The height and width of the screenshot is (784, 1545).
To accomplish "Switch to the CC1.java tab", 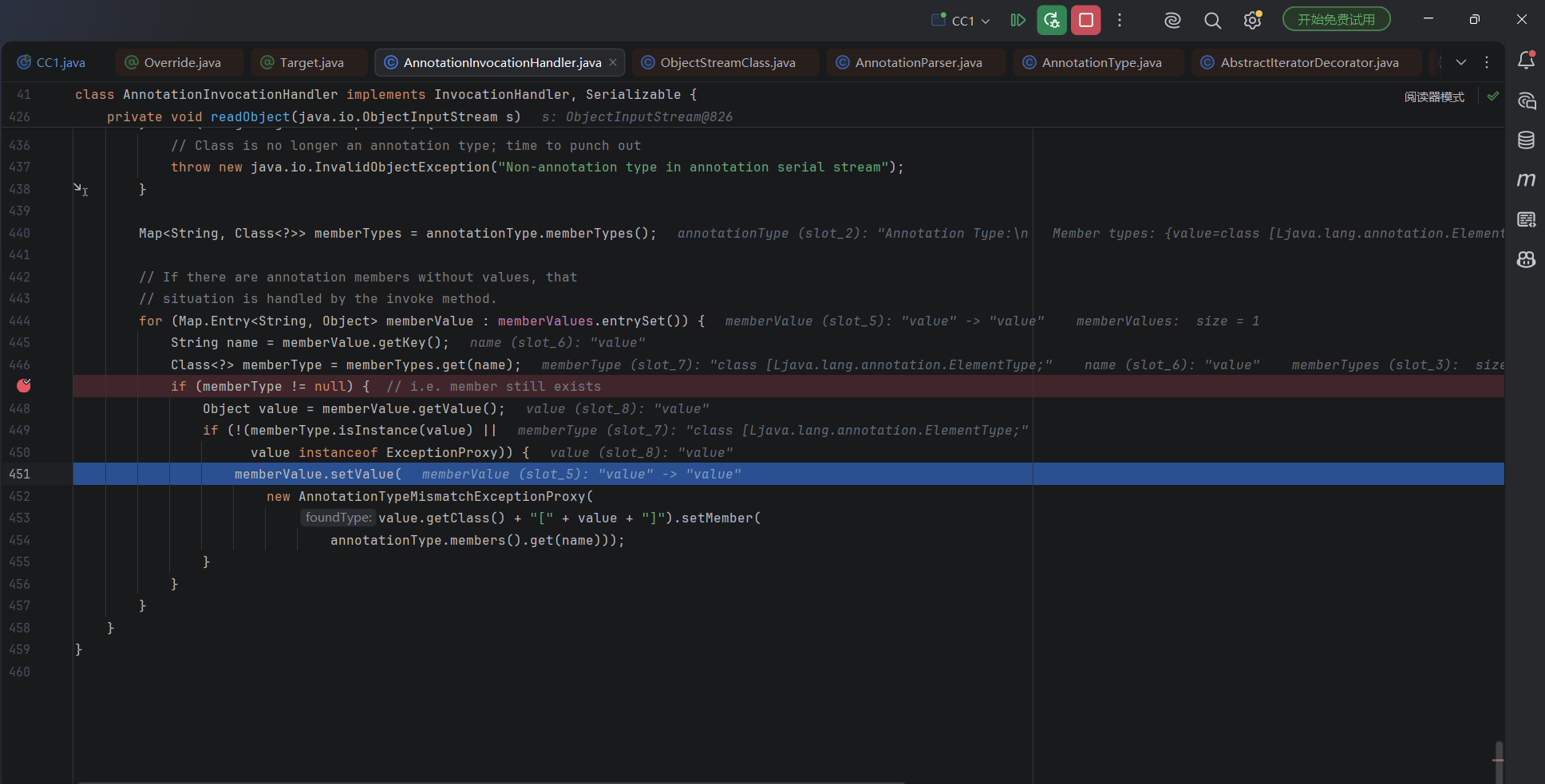I will (x=52, y=62).
